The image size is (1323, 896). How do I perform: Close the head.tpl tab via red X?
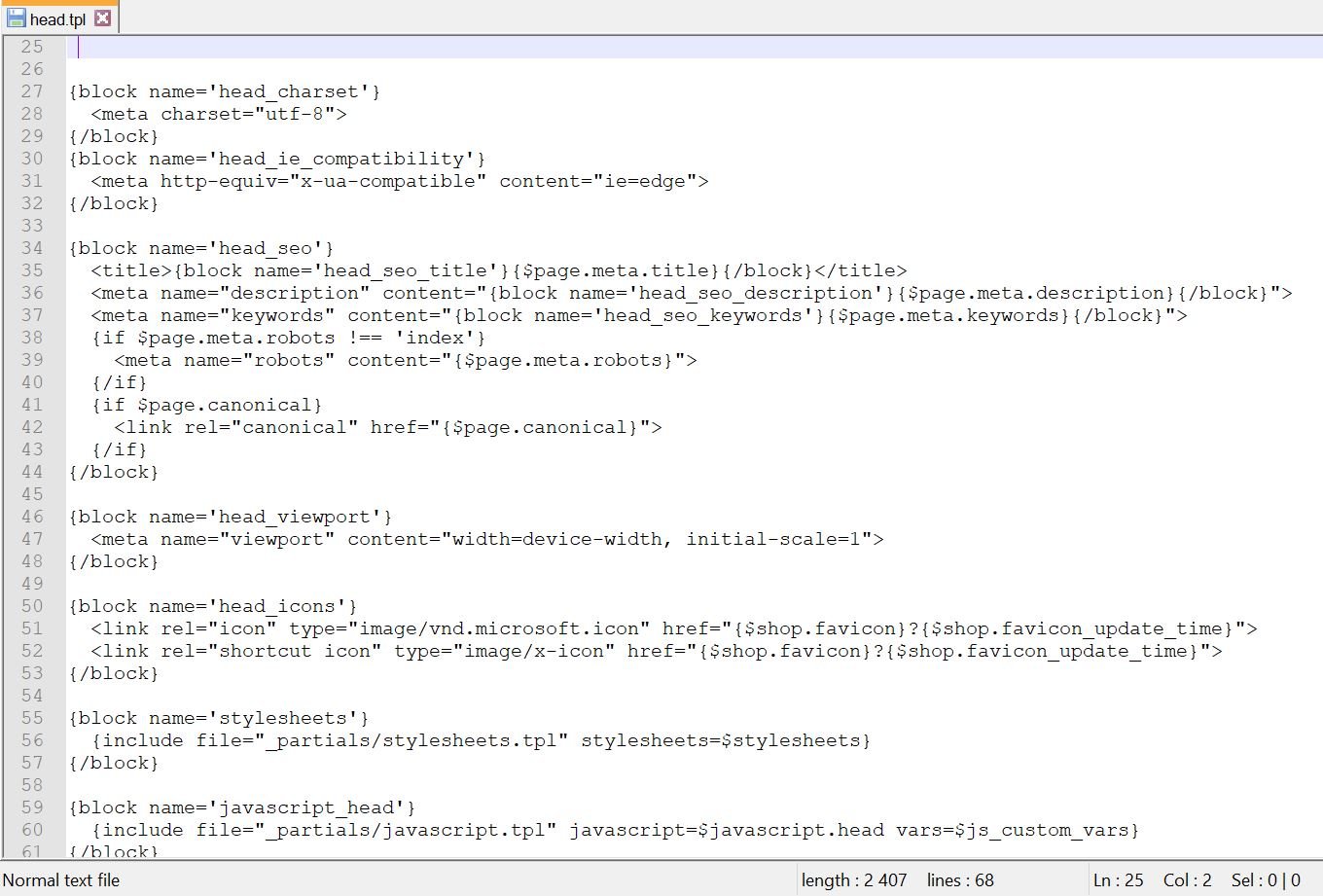tap(103, 18)
